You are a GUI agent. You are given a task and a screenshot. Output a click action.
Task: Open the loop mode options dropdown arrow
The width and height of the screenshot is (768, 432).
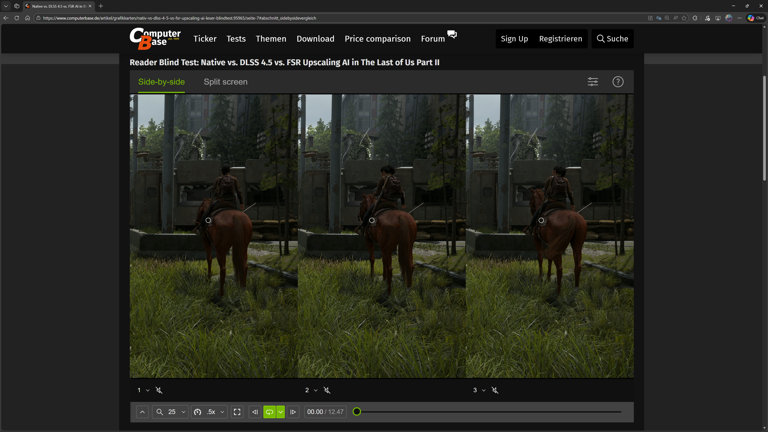coord(281,412)
